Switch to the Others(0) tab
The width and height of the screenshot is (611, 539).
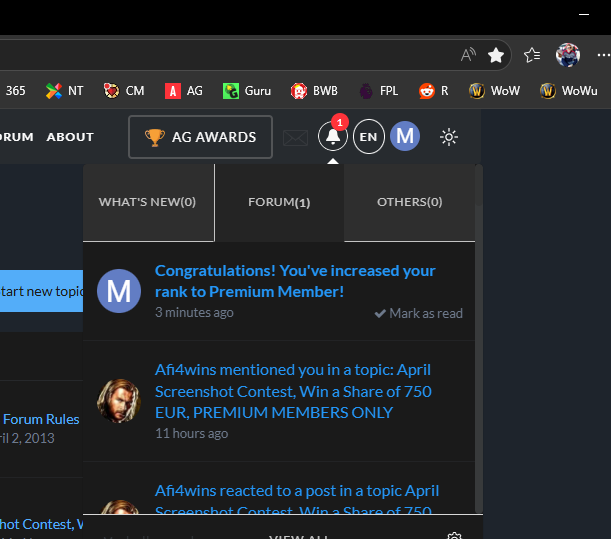(x=409, y=202)
